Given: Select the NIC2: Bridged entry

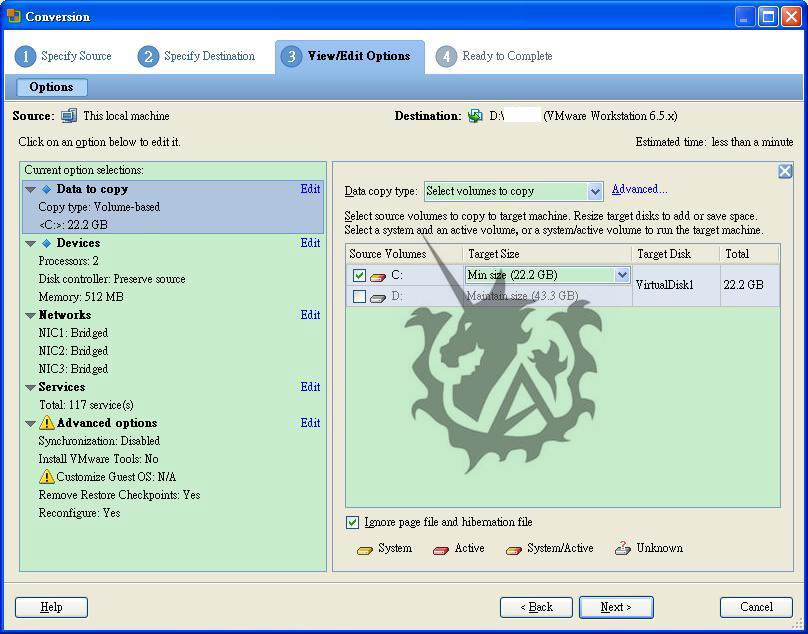Looking at the screenshot, I should [73, 351].
